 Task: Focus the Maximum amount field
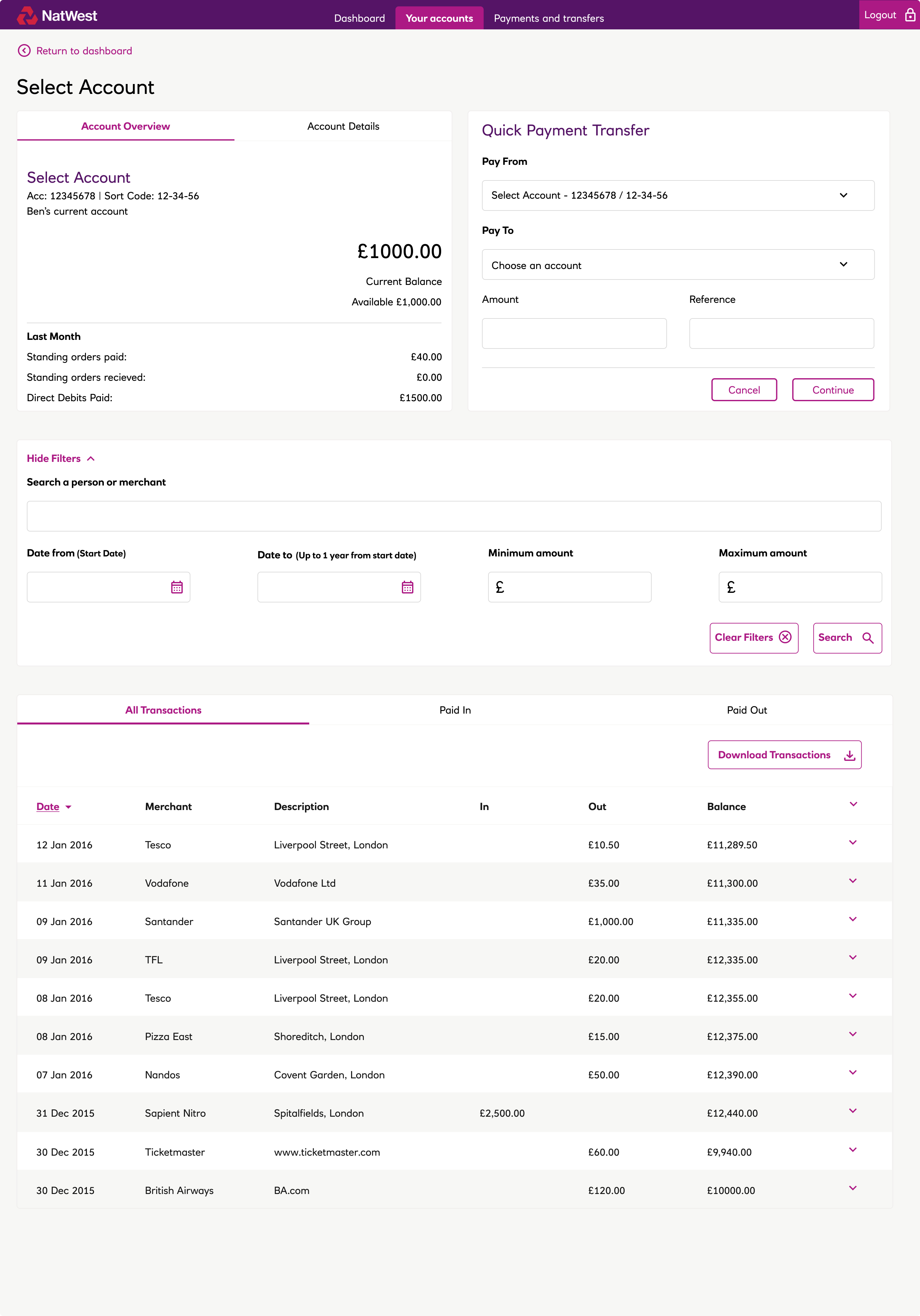[x=800, y=587]
